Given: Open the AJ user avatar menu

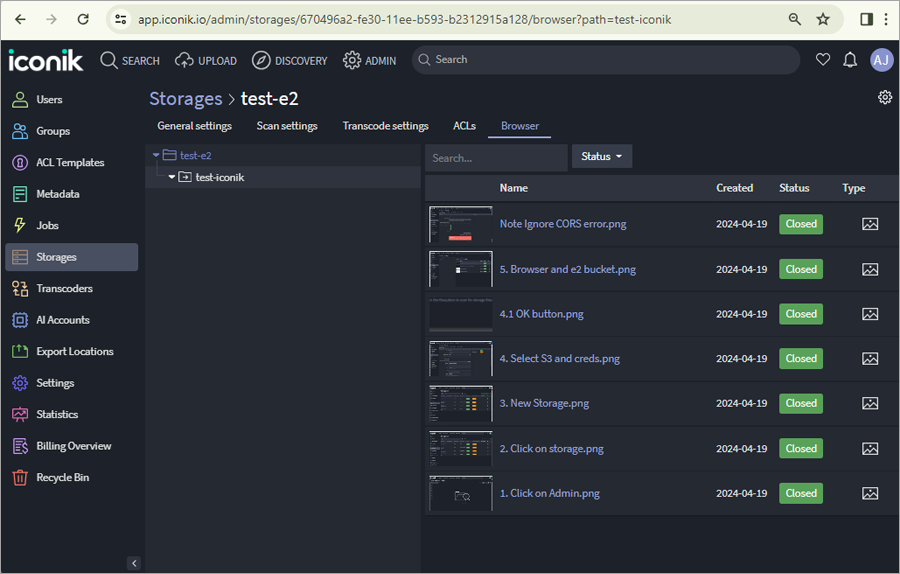Looking at the screenshot, I should click(880, 60).
